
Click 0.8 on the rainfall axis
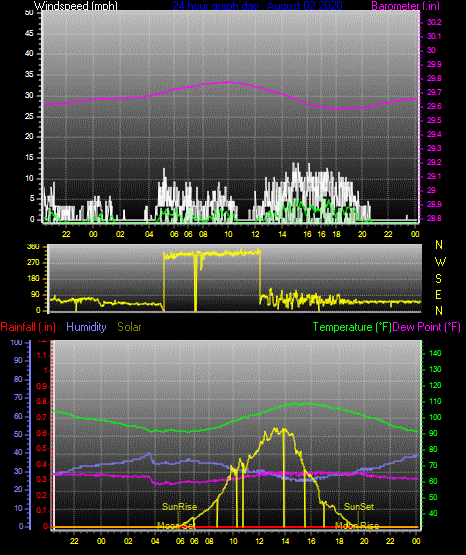[41, 402]
